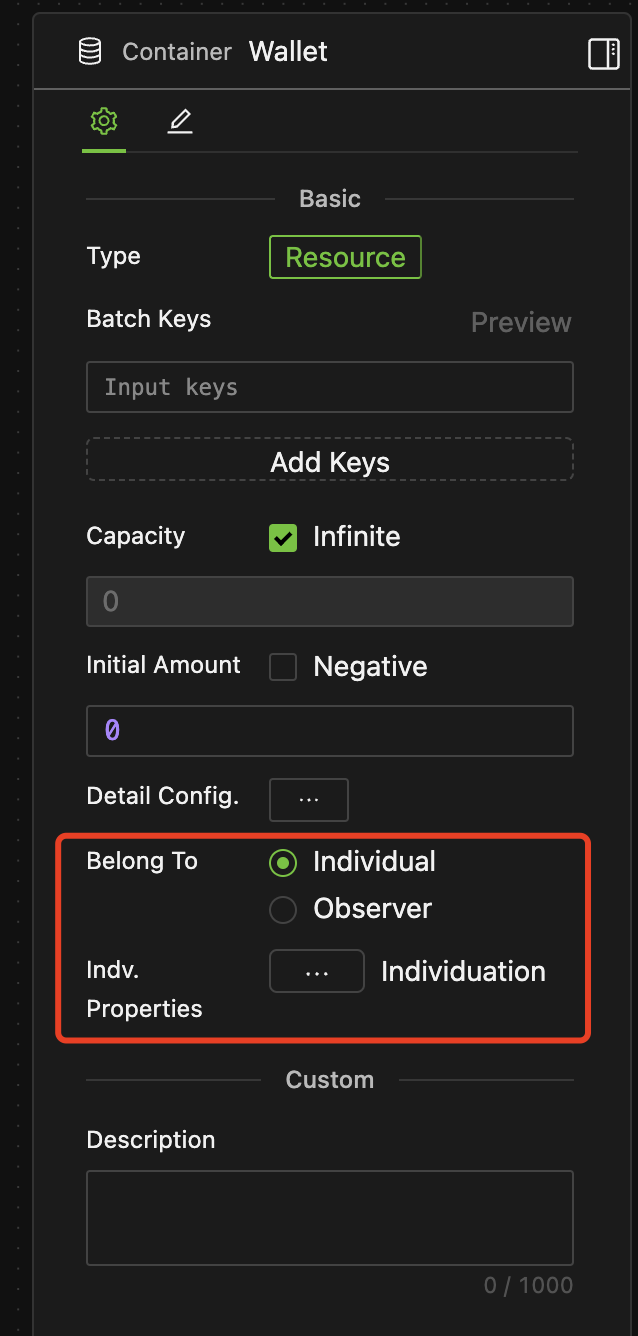Image resolution: width=638 pixels, height=1336 pixels.
Task: Click the Custom section heading
Action: click(330, 1080)
